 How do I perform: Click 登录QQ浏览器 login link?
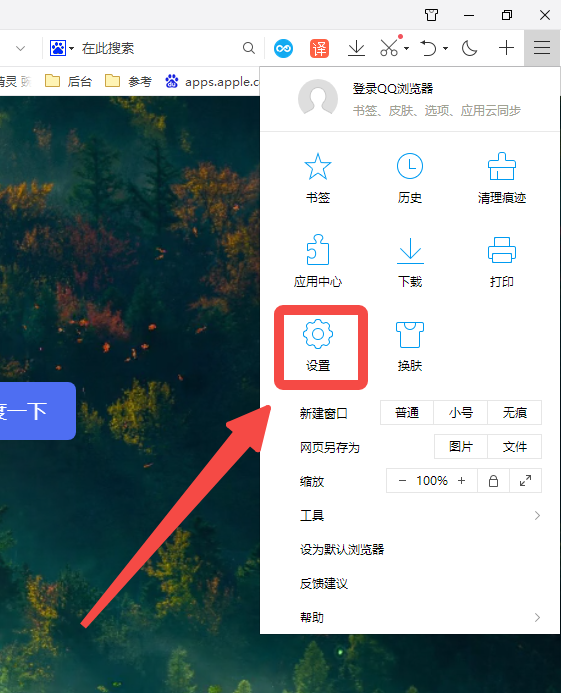coord(393,88)
